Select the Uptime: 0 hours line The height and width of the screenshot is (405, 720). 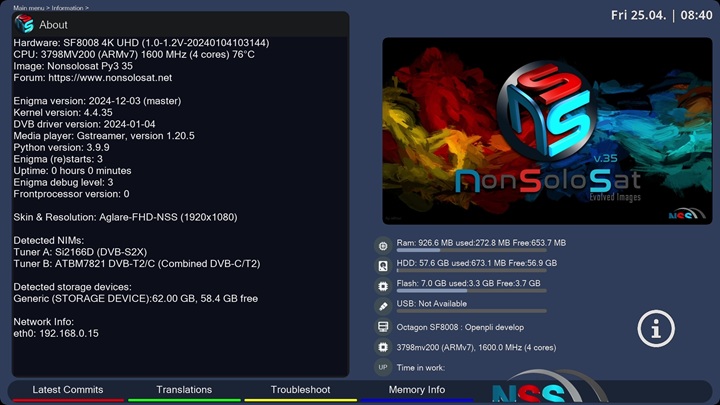click(x=73, y=171)
